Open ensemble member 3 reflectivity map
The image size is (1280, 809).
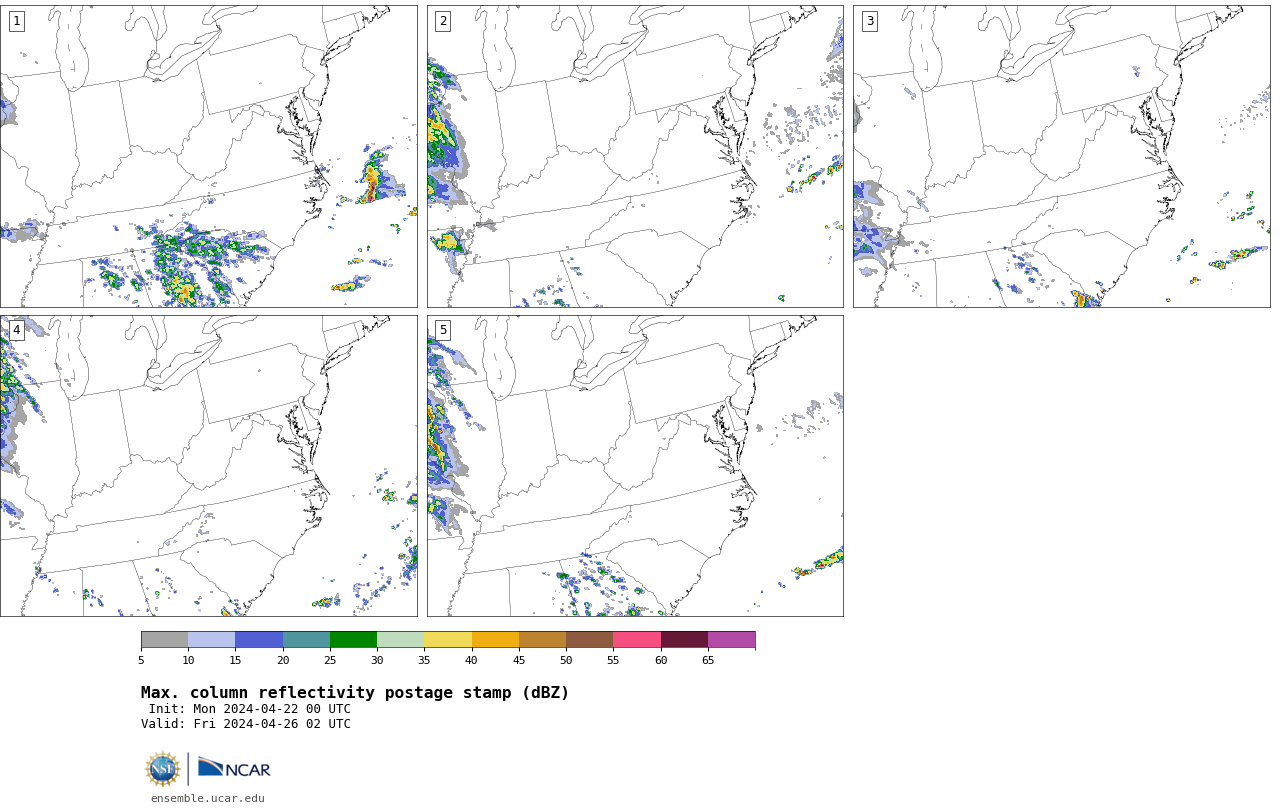click(x=1061, y=156)
